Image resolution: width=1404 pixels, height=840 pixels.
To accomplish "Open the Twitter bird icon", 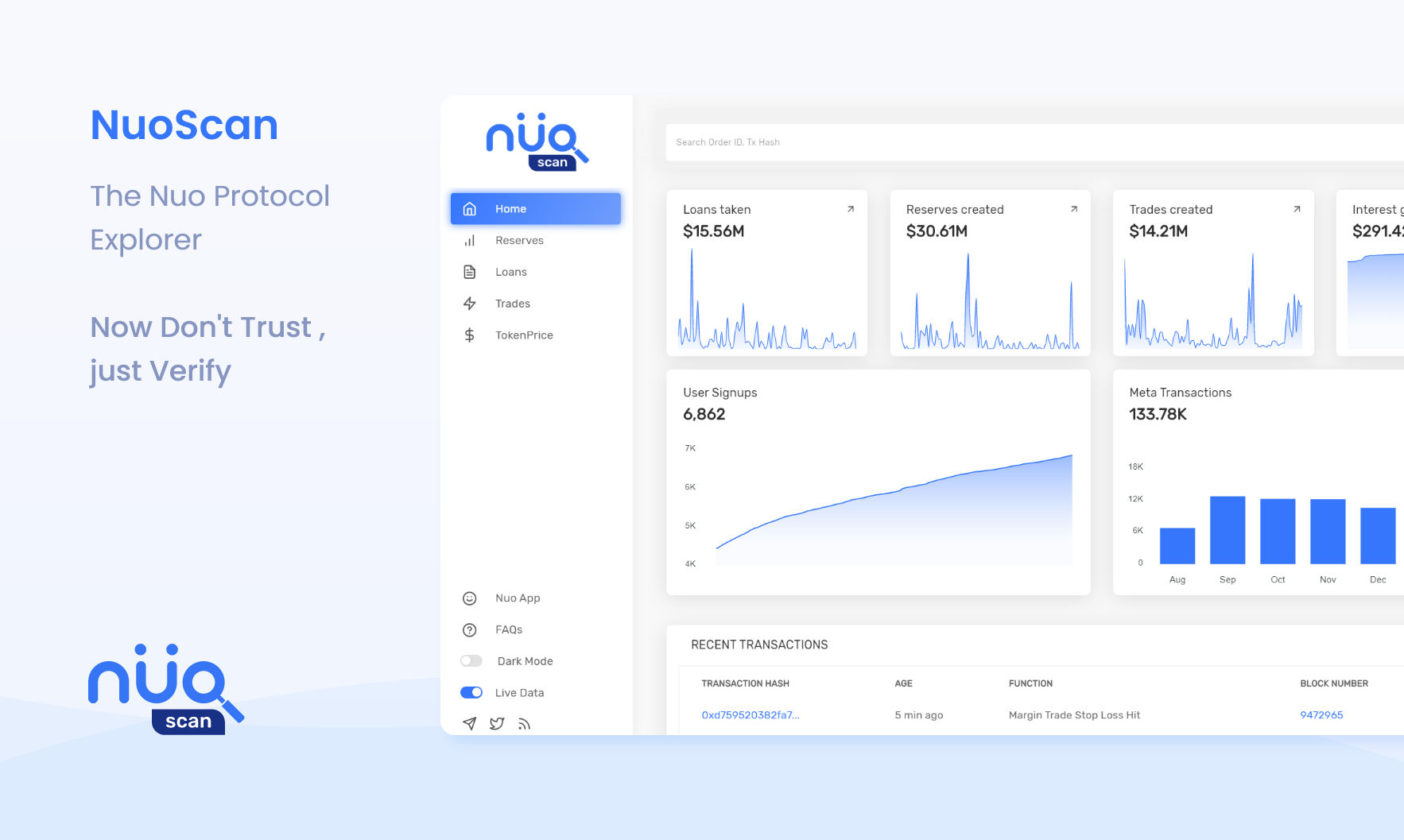I will click(x=497, y=723).
